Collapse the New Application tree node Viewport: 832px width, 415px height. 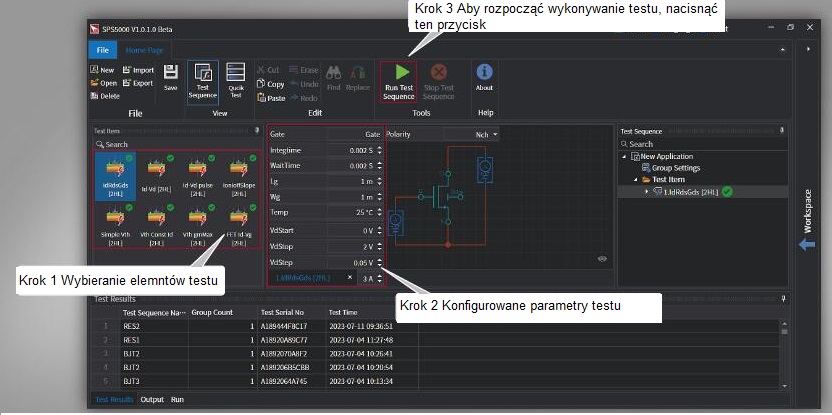pyautogui.click(x=624, y=157)
